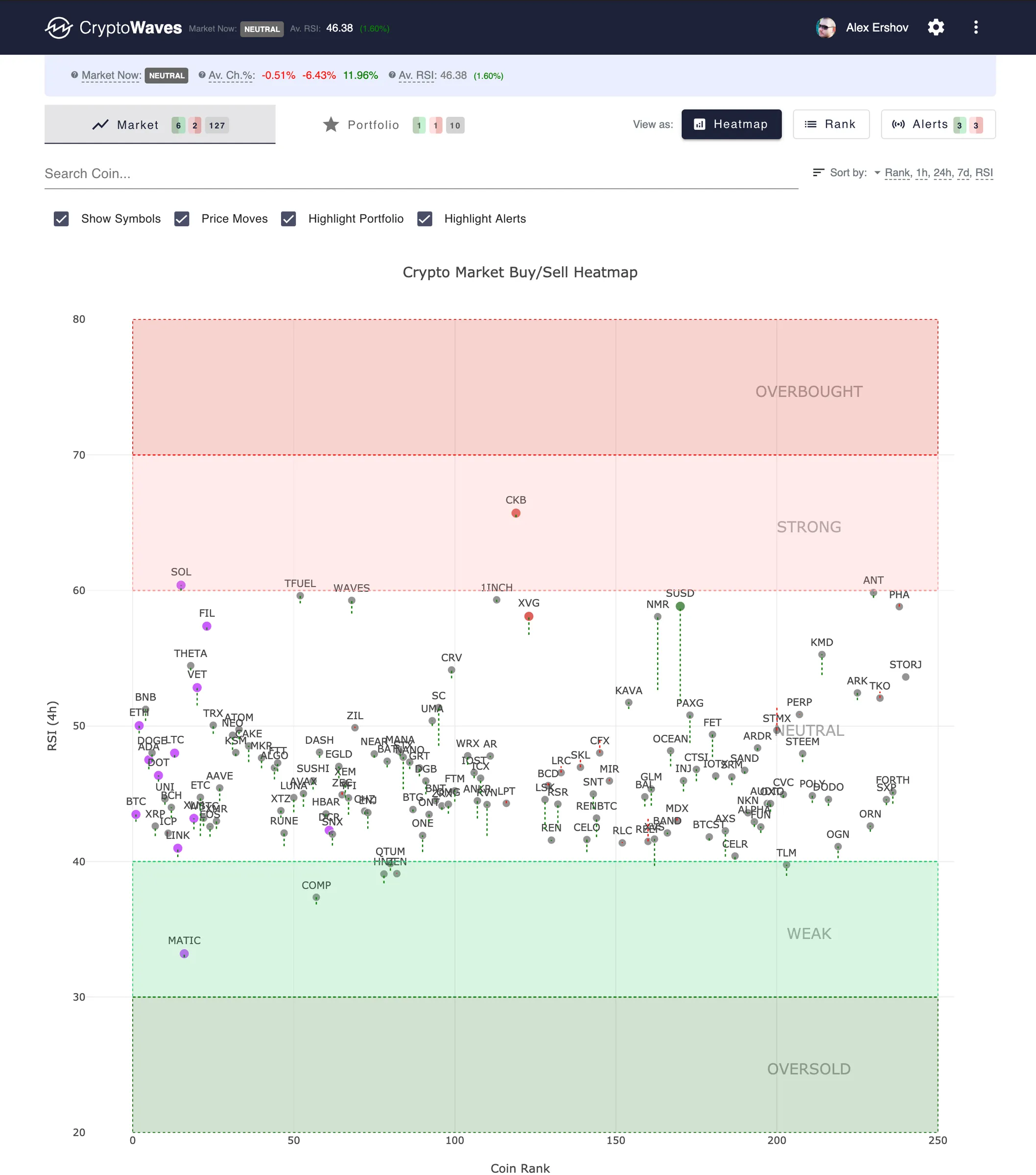Click the help icon next to Av. RSI
The width and height of the screenshot is (1036, 1175).
click(x=392, y=75)
